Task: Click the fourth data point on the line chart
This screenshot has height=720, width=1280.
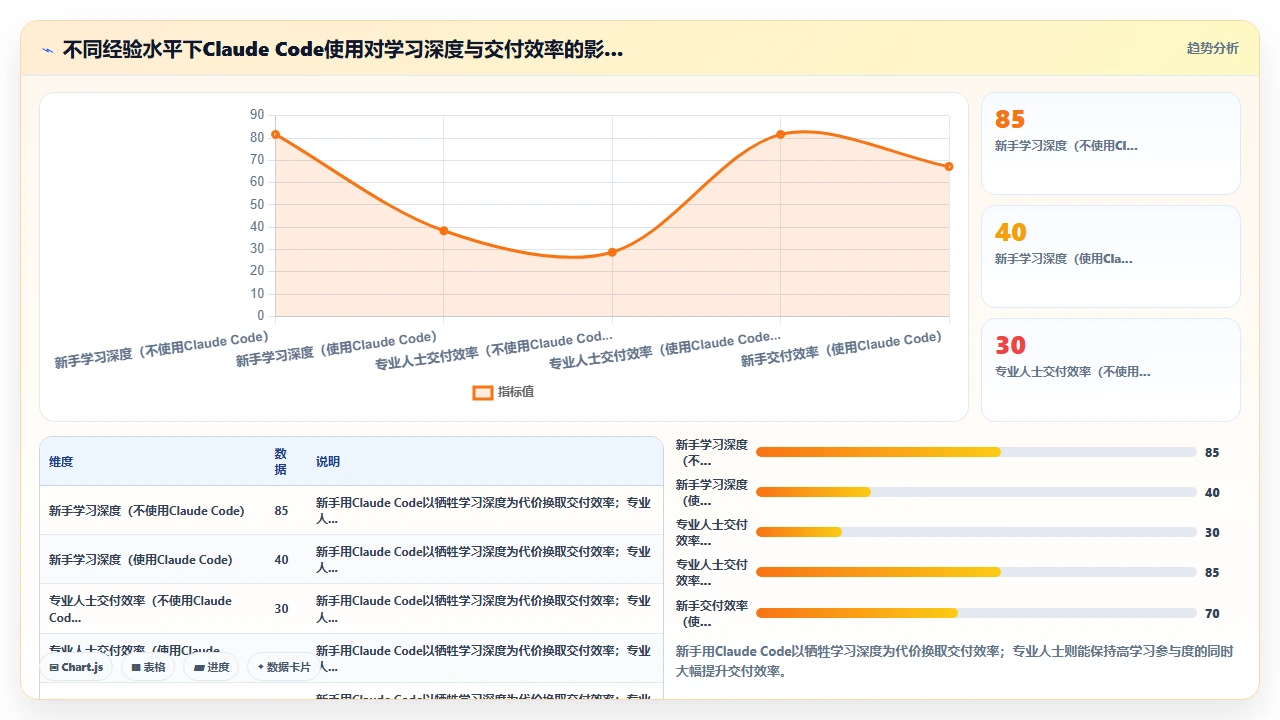Action: pos(781,134)
